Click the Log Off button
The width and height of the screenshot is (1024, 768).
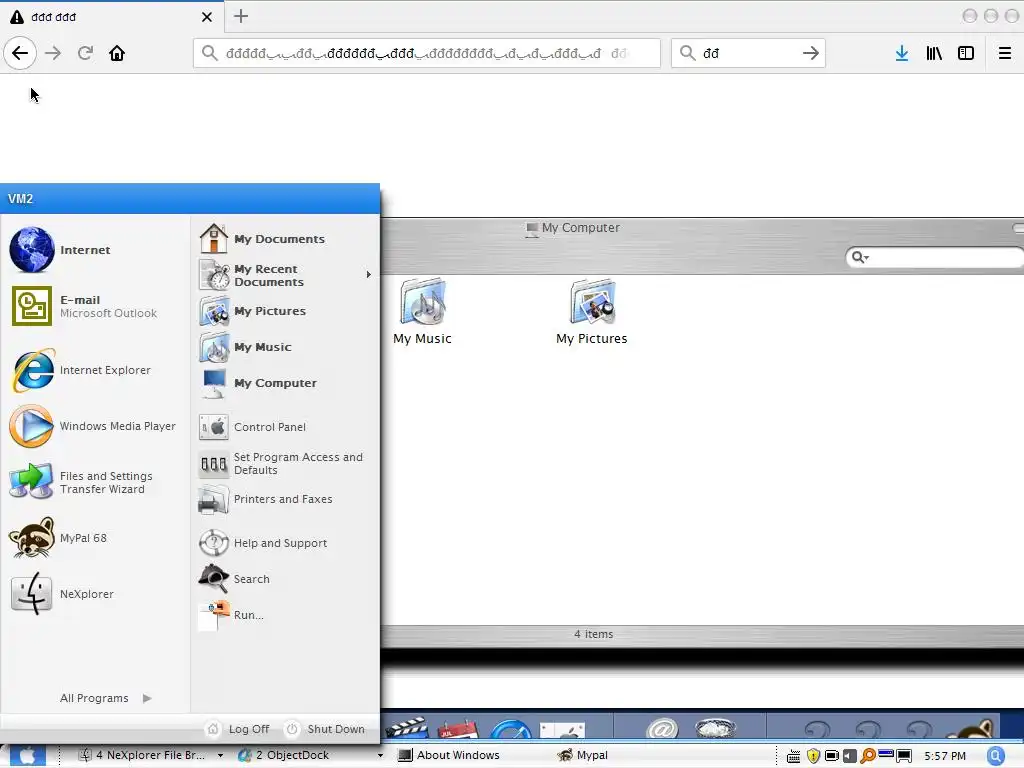click(238, 729)
